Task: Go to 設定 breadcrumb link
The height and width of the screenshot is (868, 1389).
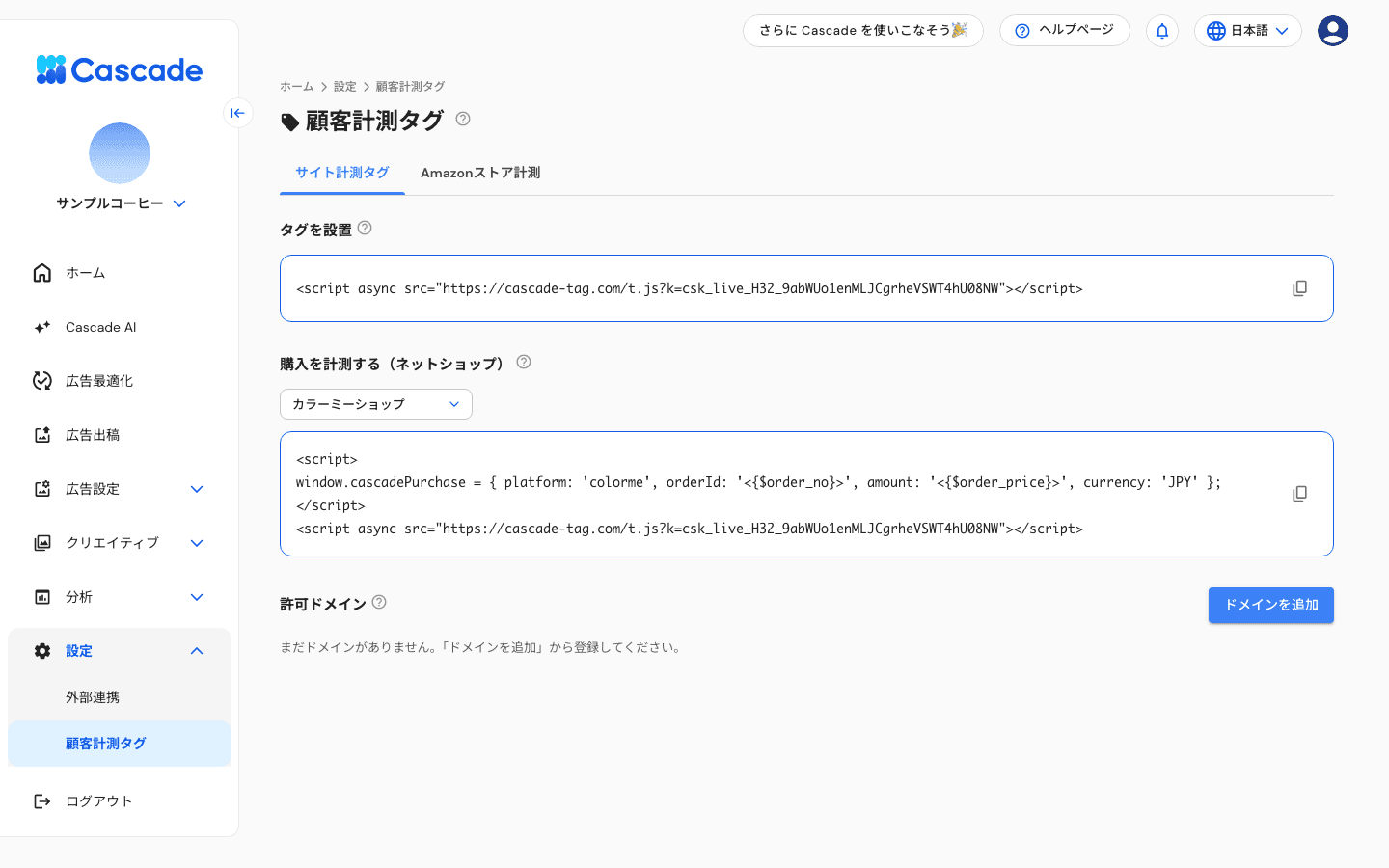Action: (x=345, y=87)
